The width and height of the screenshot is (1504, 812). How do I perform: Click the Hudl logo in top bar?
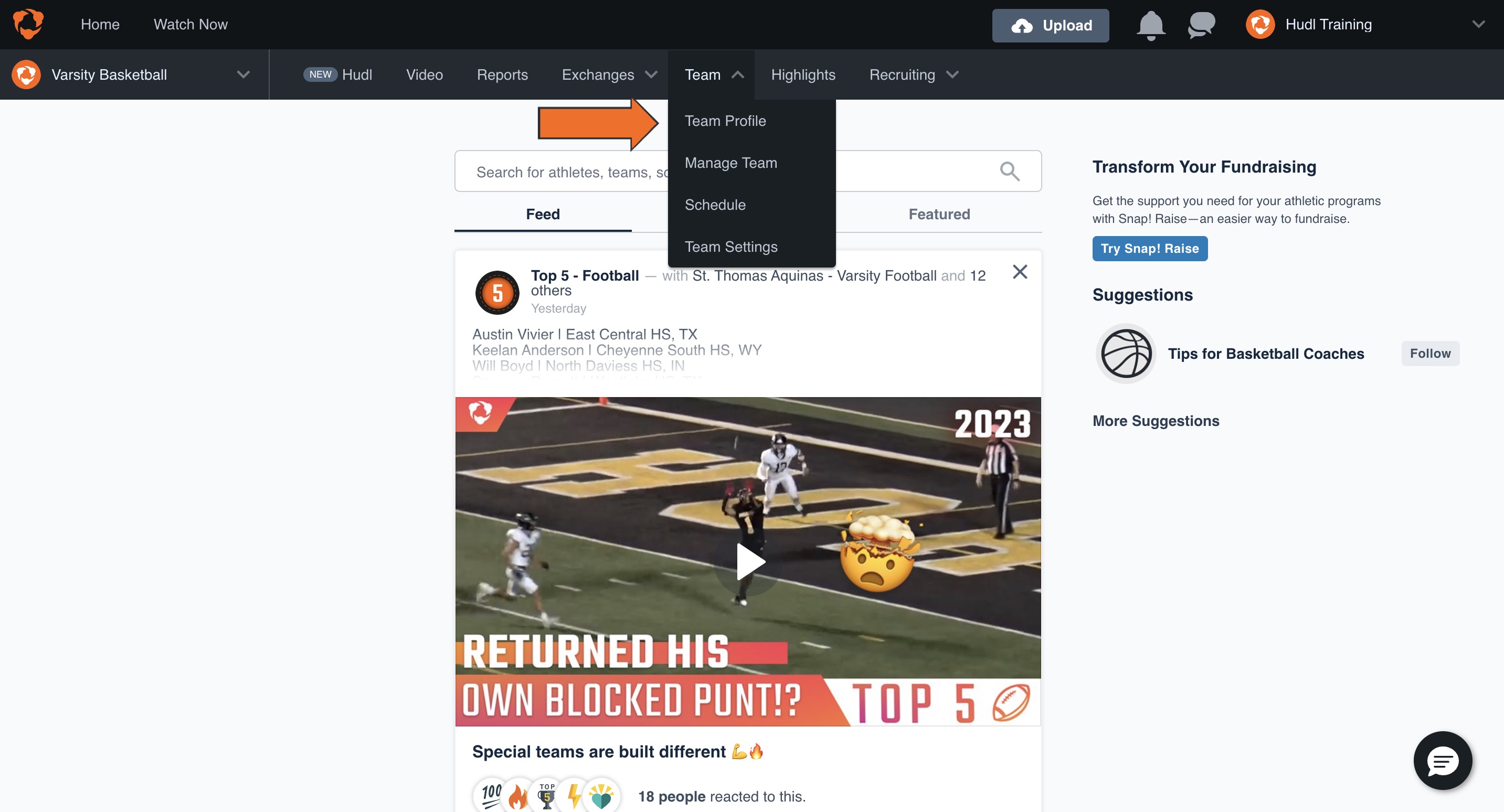tap(27, 24)
